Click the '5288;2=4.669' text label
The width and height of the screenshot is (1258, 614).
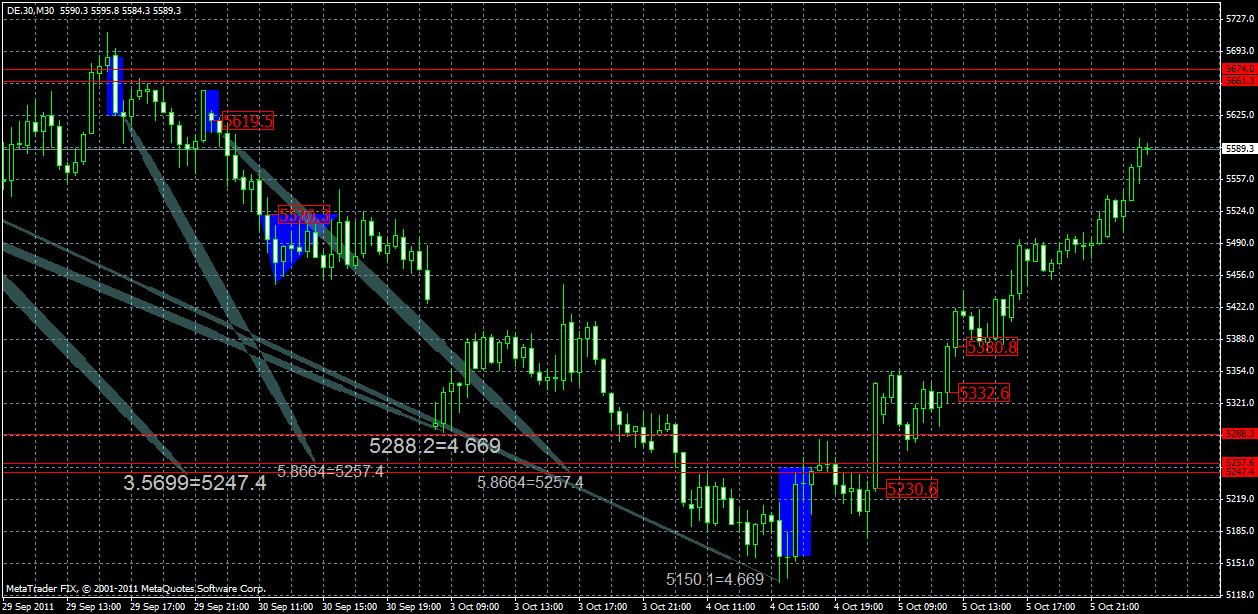pos(435,446)
